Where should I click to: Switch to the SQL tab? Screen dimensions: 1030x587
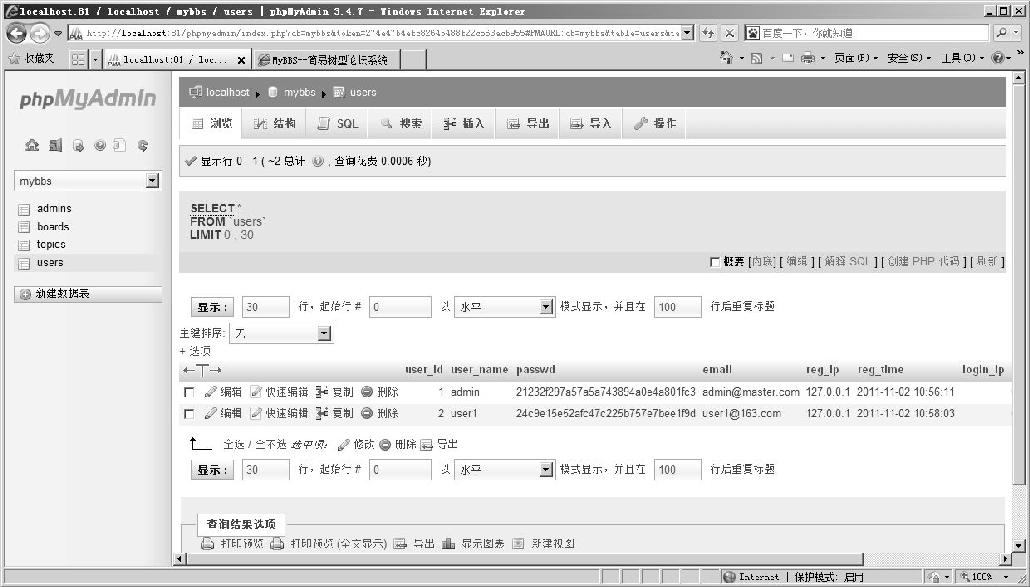point(338,123)
